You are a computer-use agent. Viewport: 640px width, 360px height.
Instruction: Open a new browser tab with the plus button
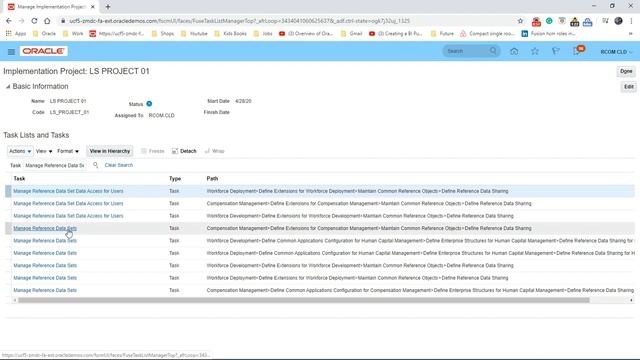pyautogui.click(x=108, y=7)
